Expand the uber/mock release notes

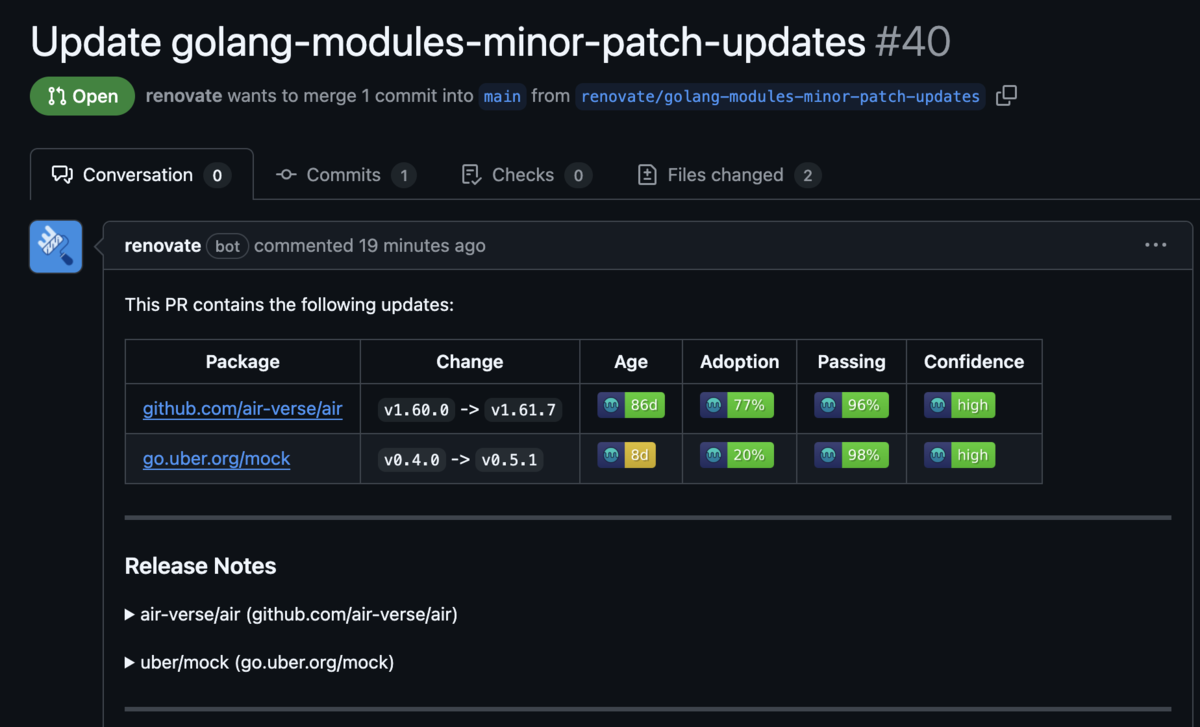259,662
